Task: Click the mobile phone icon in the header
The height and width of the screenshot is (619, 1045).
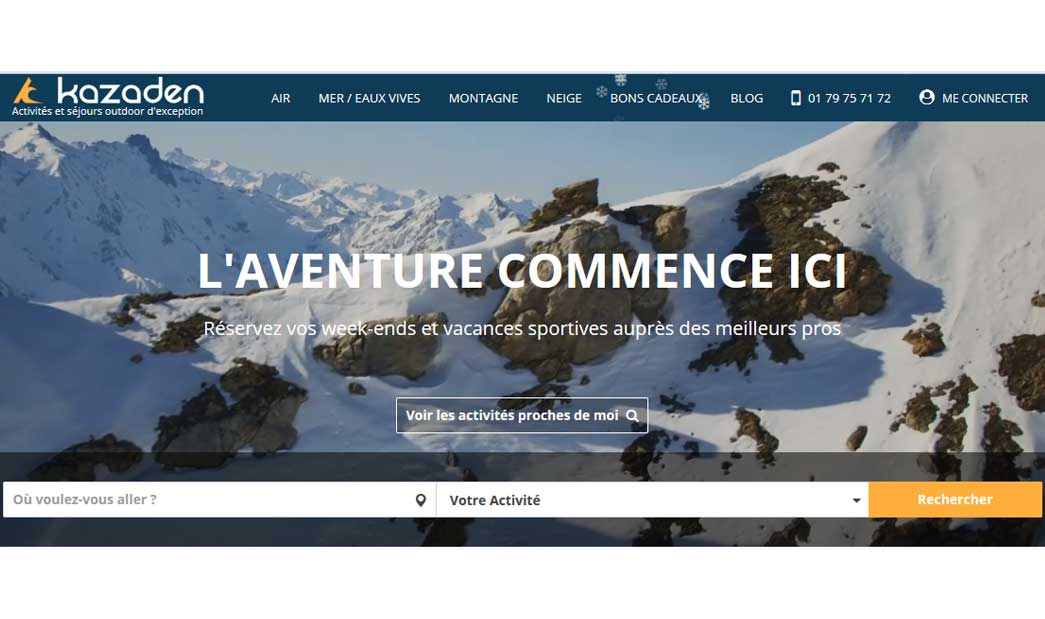Action: tap(795, 98)
